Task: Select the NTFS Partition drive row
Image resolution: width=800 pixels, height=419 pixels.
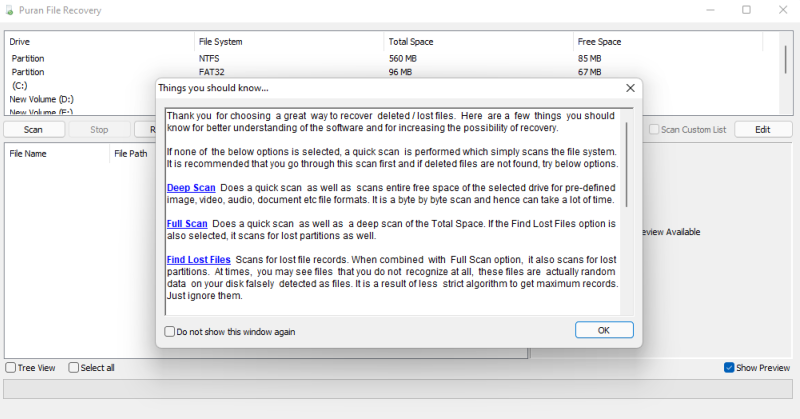Action: (392, 59)
